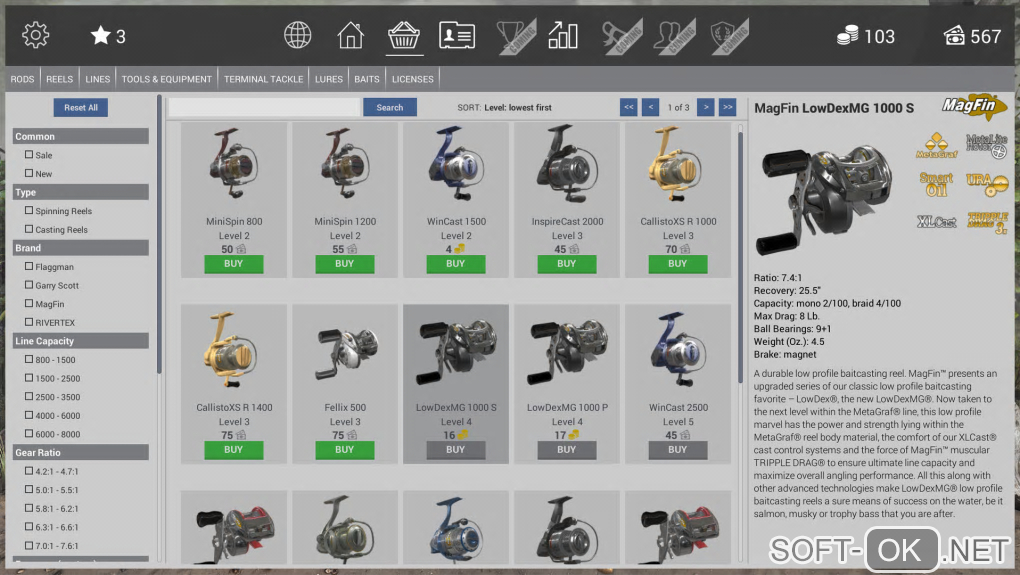This screenshot has width=1020, height=575.
Task: Open the RODS tab
Action: 22,79
